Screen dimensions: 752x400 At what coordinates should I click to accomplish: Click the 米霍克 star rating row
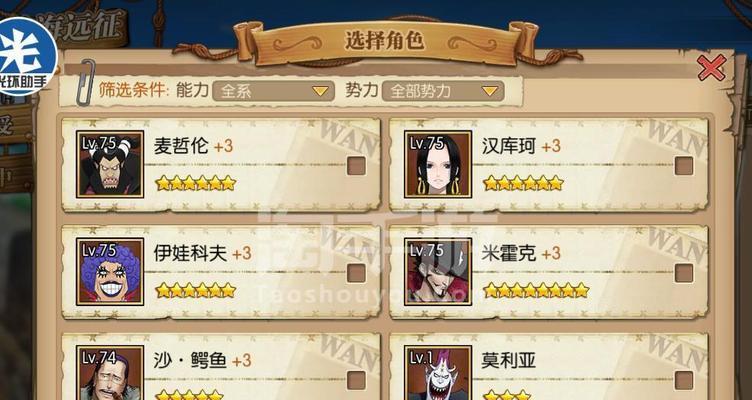[x=536, y=291]
